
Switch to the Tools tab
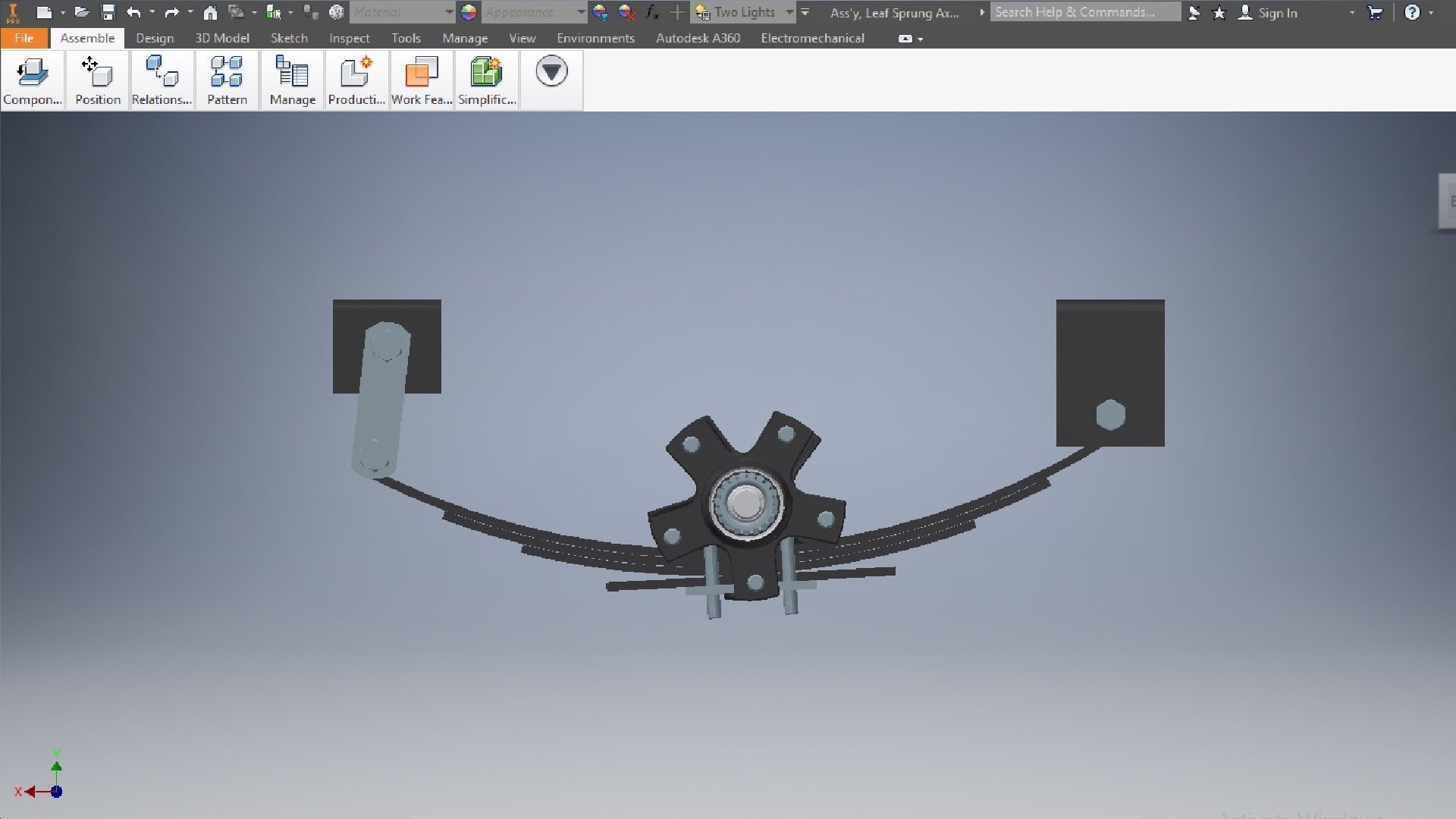coord(406,38)
